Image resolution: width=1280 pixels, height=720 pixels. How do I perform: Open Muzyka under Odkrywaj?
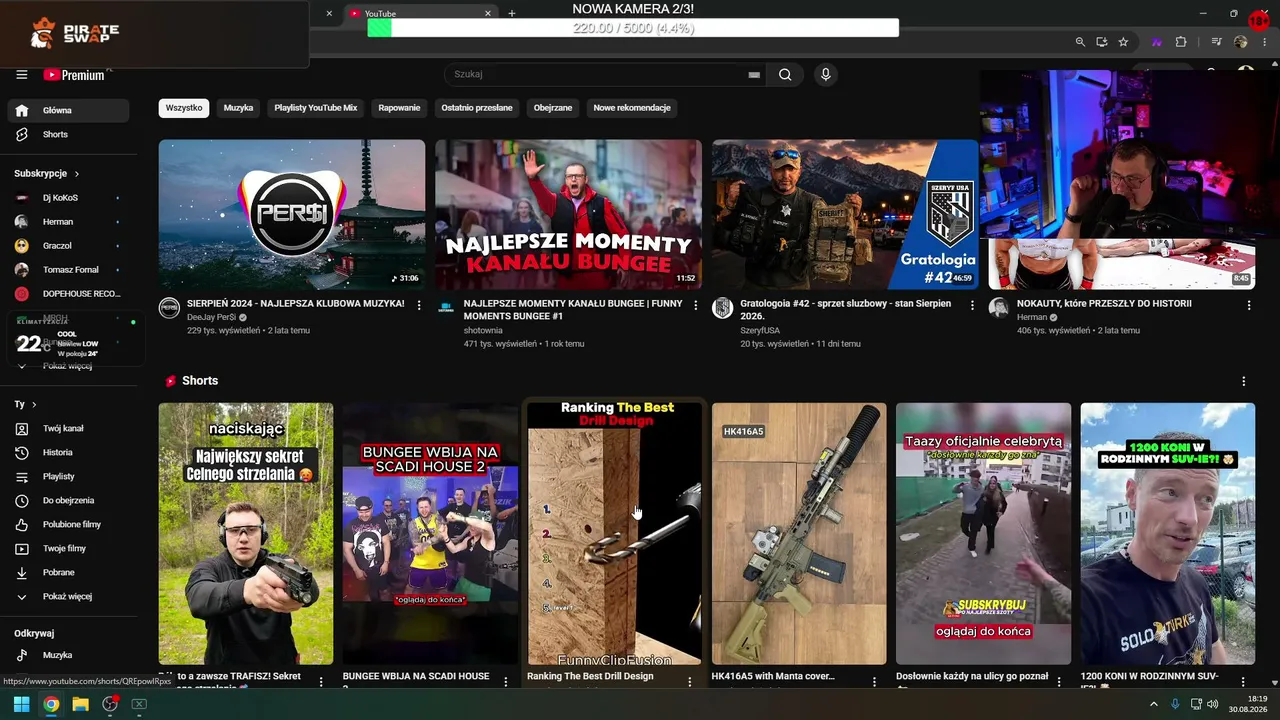(x=68, y=655)
